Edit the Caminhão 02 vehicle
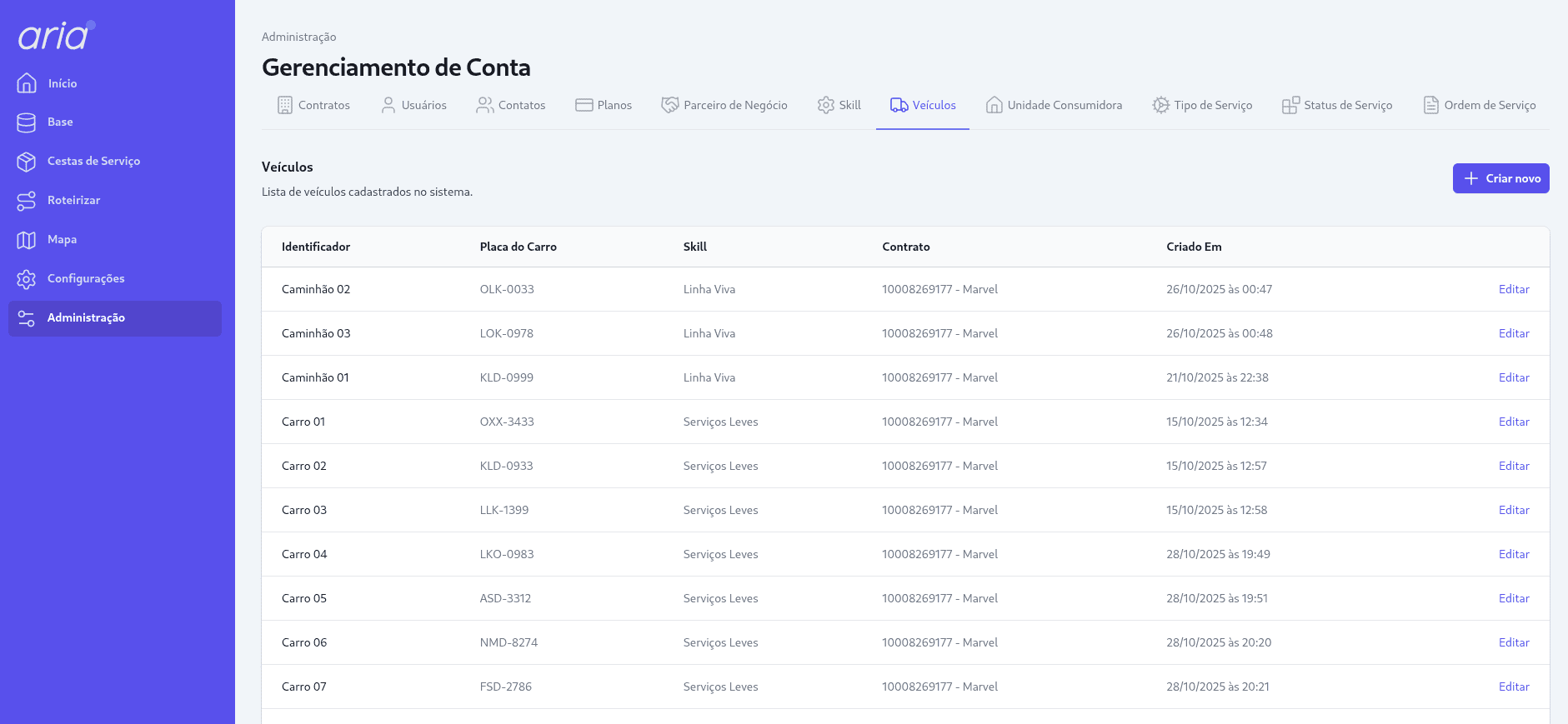The height and width of the screenshot is (724, 1568). point(1513,289)
